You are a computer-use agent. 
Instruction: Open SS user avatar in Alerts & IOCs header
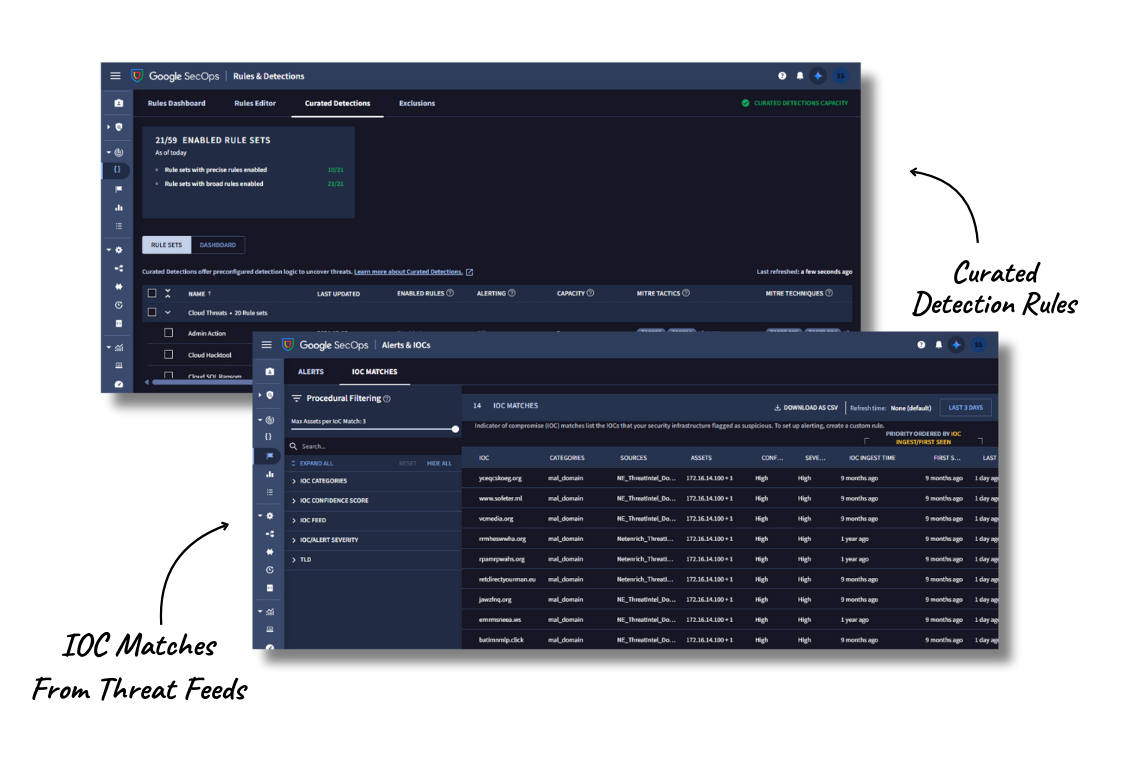click(x=979, y=345)
